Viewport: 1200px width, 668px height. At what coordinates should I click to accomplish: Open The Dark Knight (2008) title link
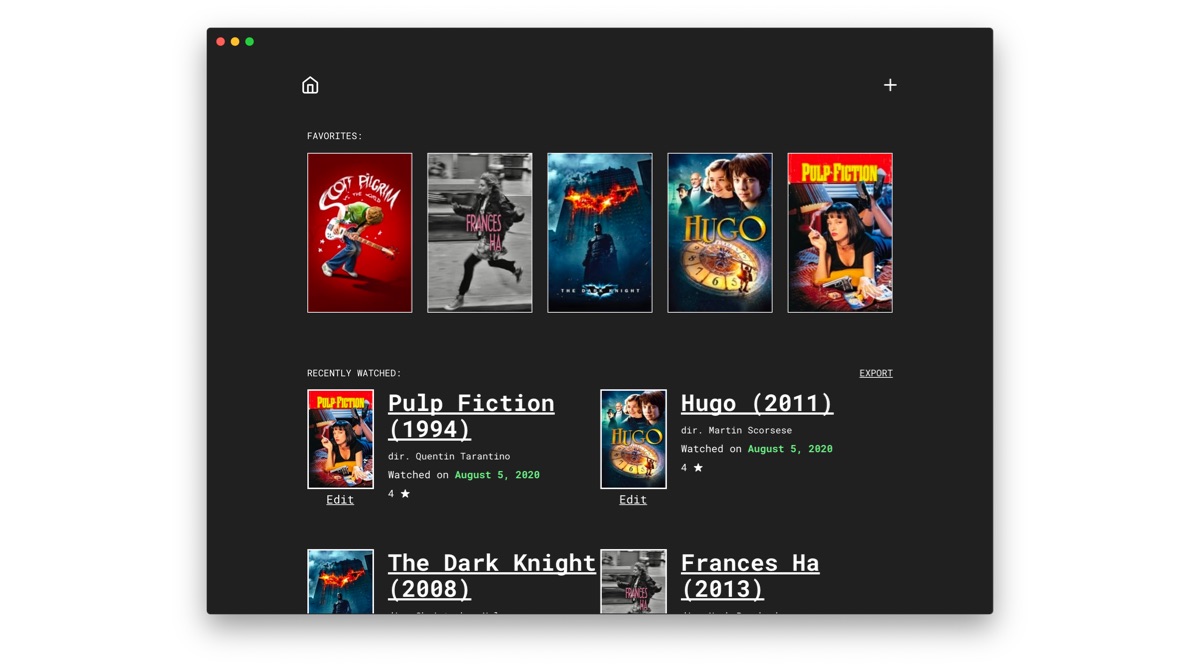[492, 576]
